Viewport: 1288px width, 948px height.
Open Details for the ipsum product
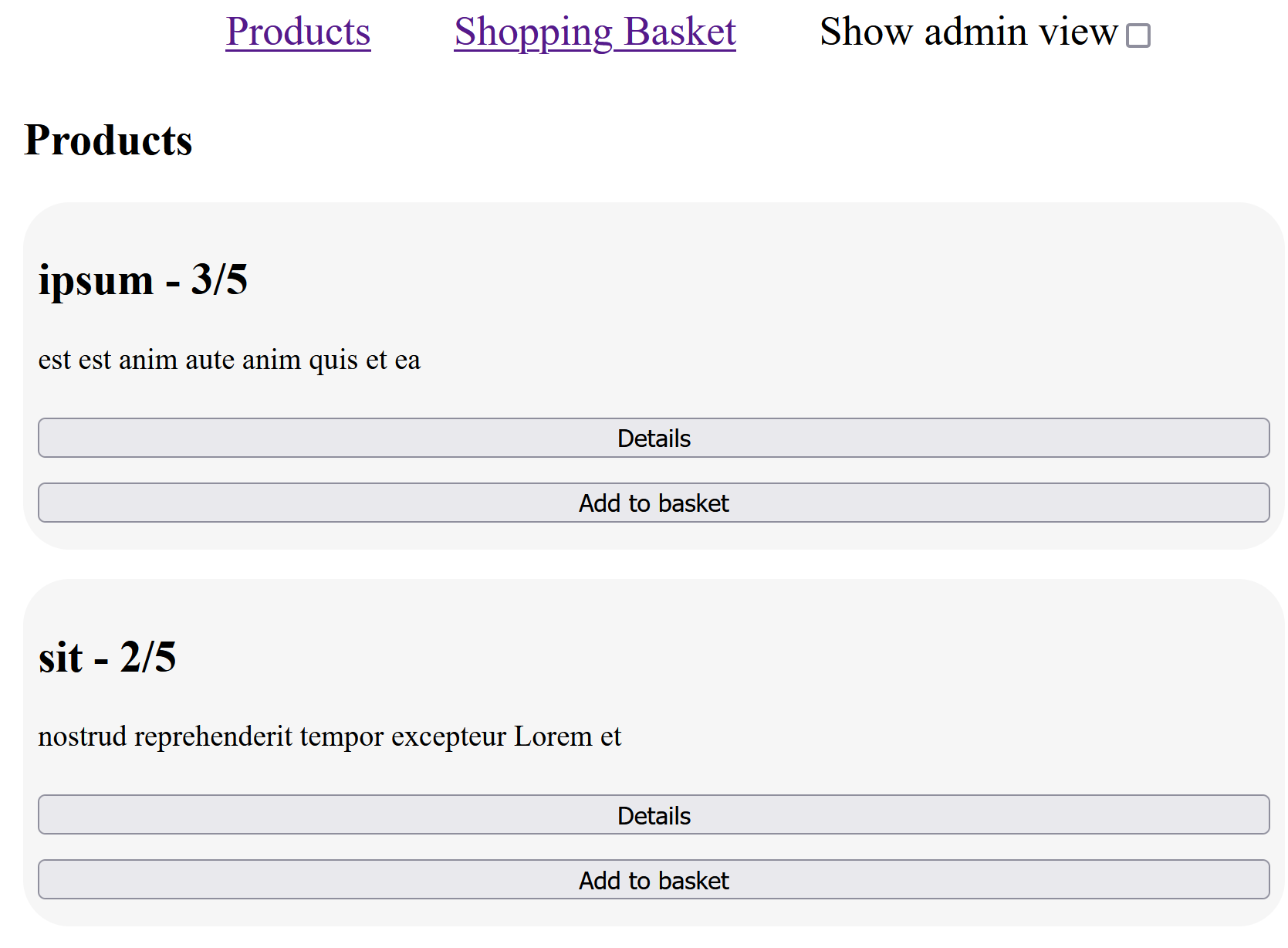[x=653, y=438]
